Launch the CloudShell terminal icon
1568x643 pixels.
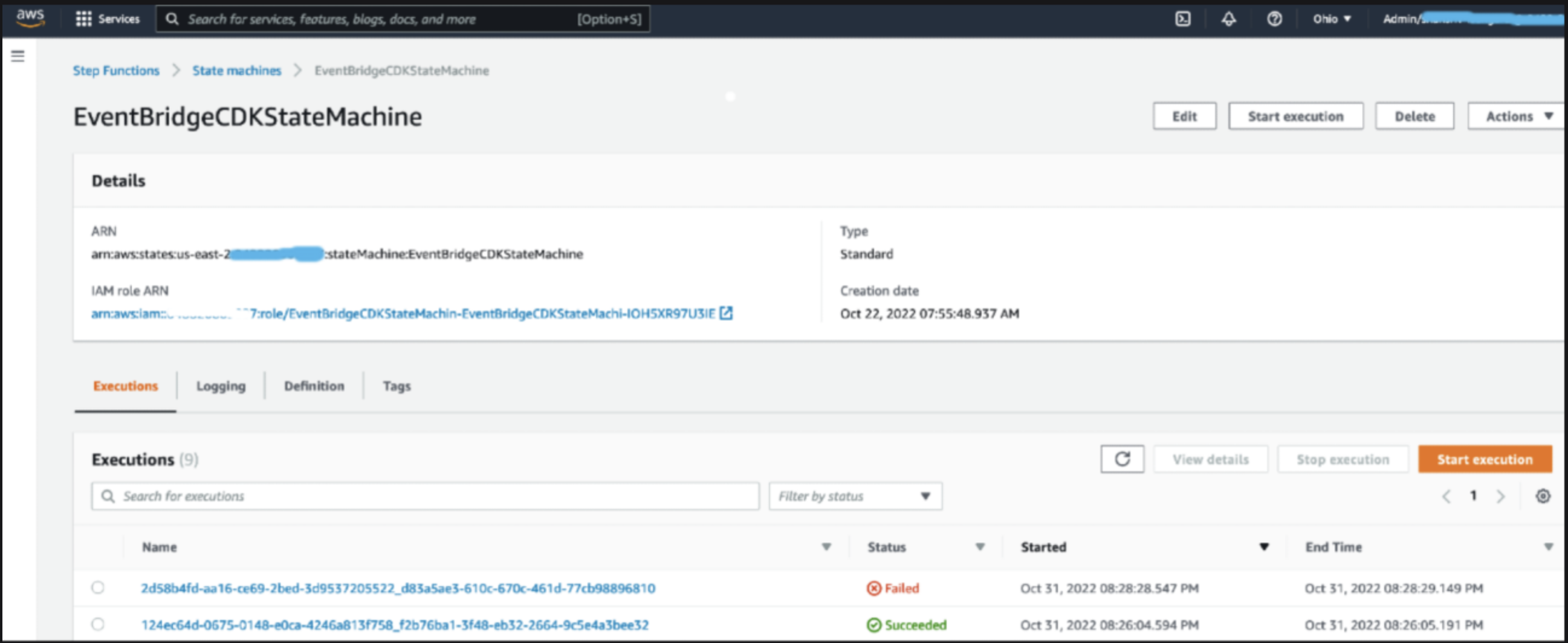[1182, 19]
